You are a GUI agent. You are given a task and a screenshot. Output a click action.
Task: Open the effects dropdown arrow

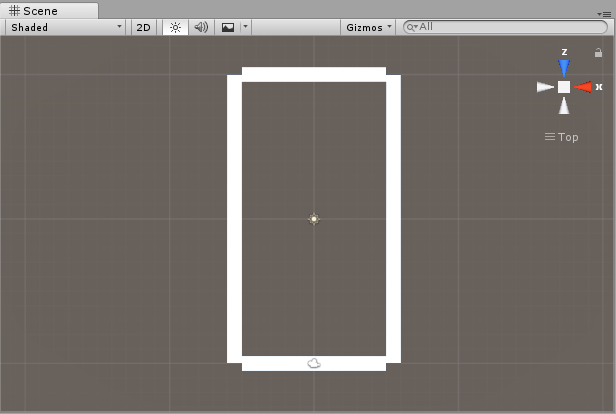(x=246, y=27)
